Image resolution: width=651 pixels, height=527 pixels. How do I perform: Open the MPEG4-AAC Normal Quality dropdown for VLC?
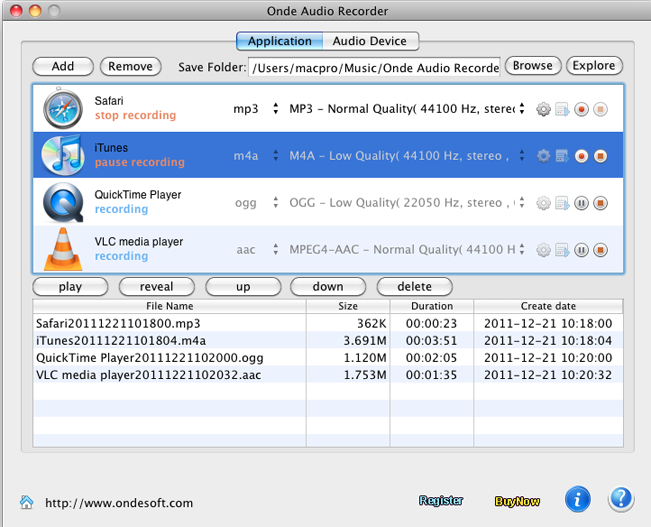click(x=407, y=250)
